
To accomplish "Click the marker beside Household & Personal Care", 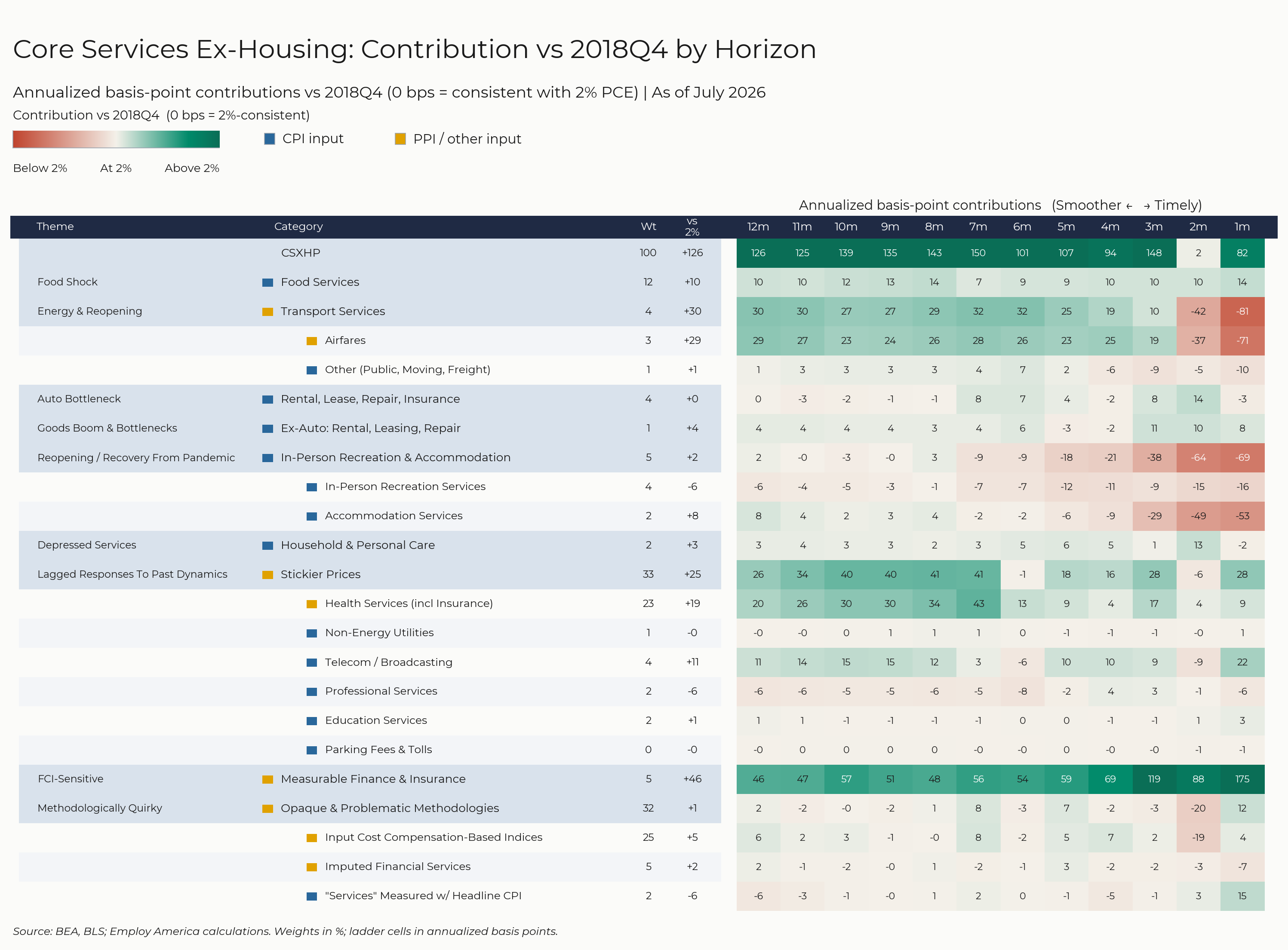I will click(x=267, y=546).
